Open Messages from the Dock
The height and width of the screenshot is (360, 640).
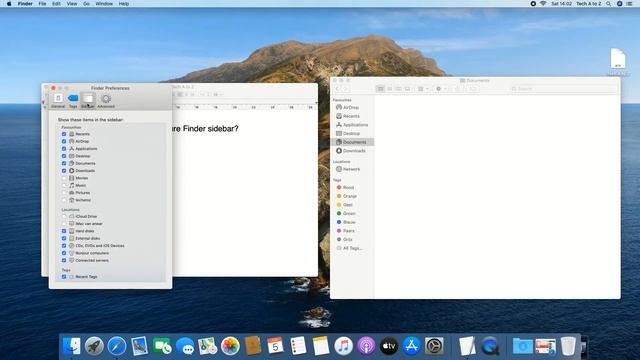185,346
